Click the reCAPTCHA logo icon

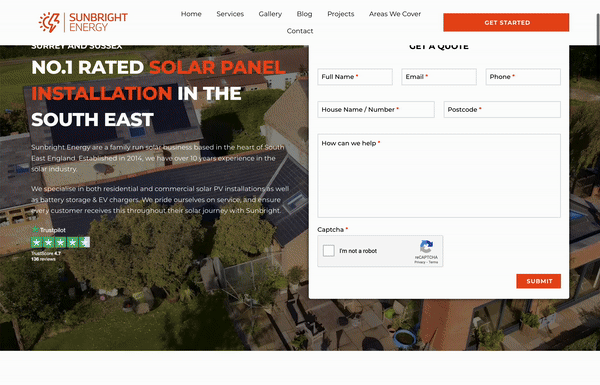tap(426, 247)
